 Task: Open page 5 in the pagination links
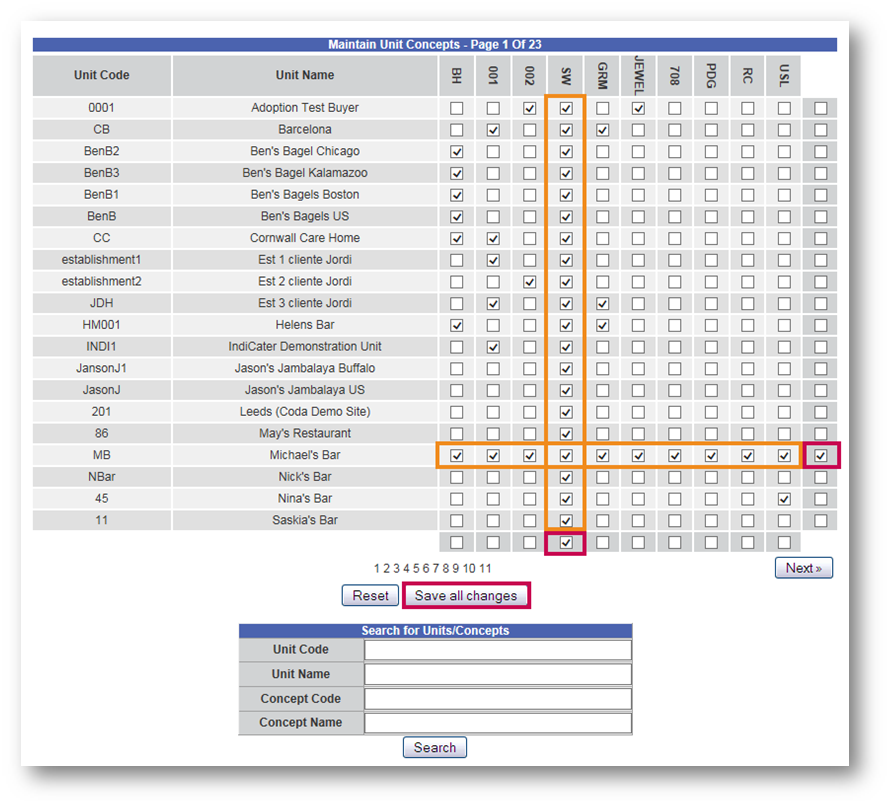(414, 568)
